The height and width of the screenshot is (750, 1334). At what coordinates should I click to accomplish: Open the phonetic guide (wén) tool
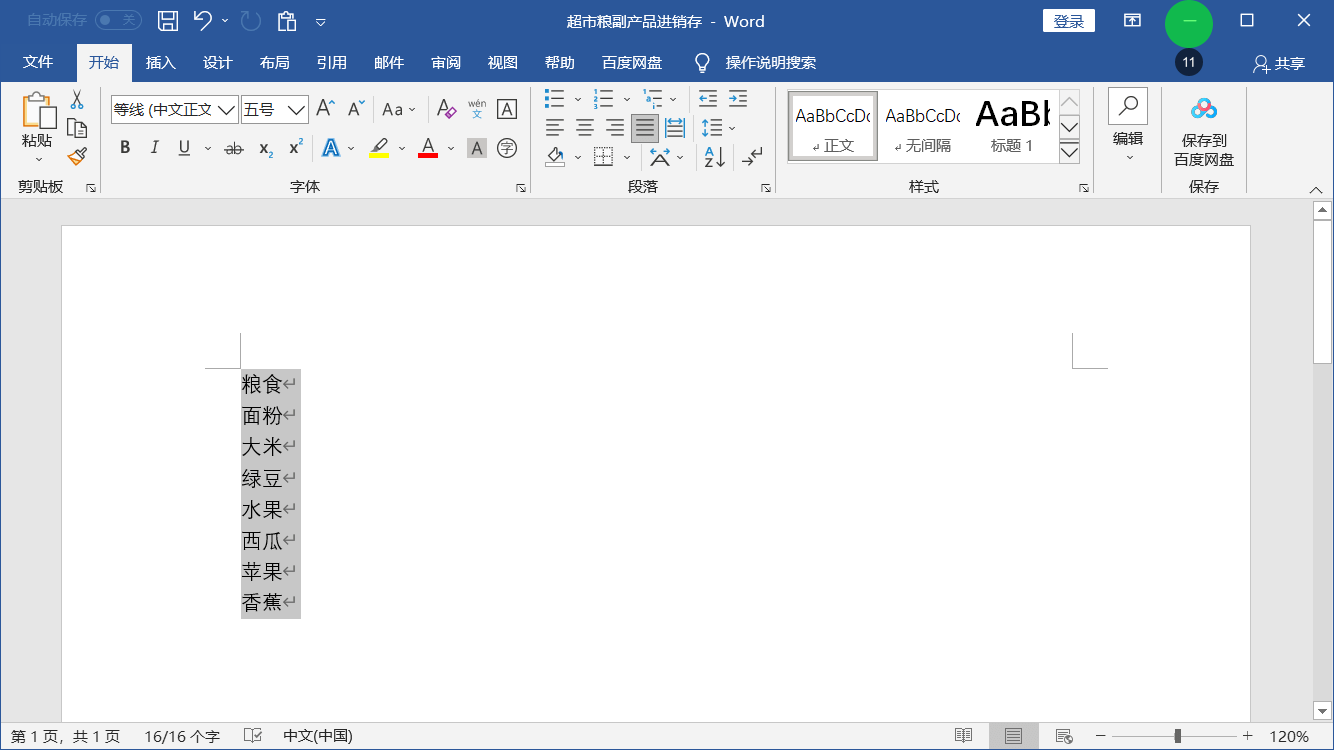477,109
